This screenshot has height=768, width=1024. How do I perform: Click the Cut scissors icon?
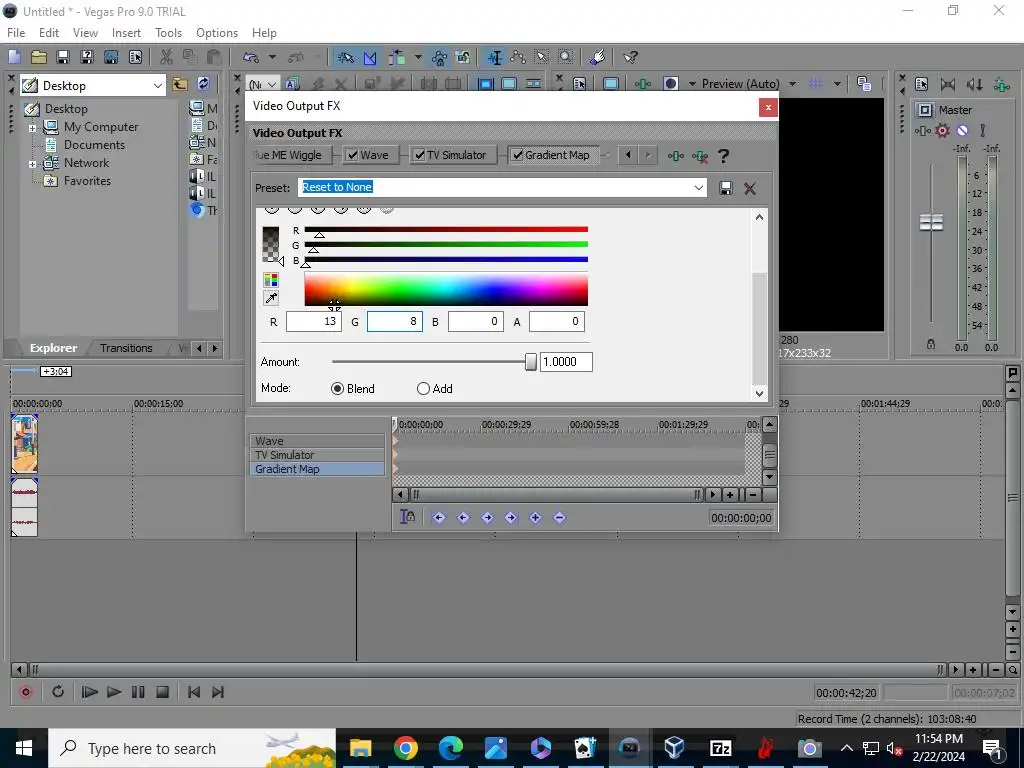coord(166,57)
